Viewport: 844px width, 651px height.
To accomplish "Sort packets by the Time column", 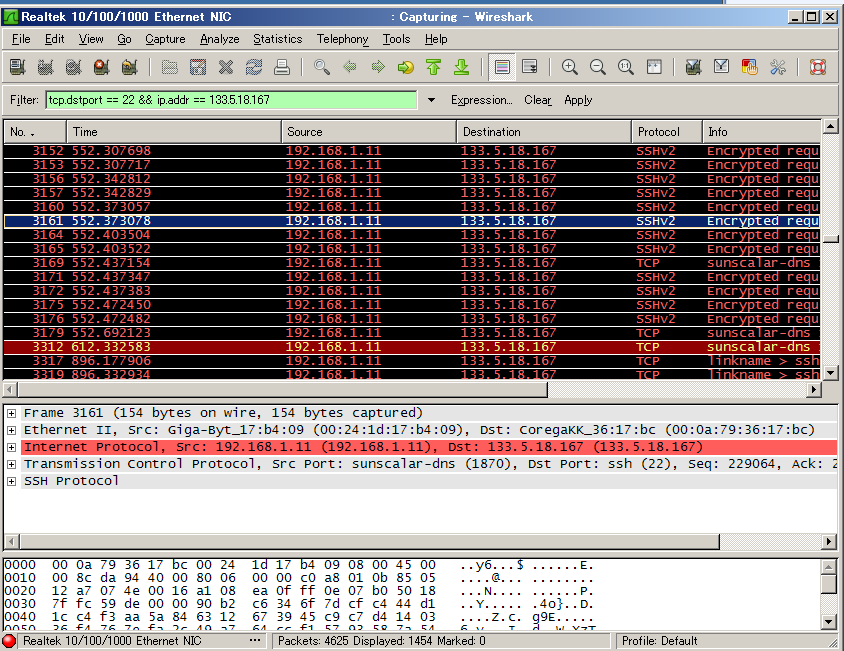I will [174, 132].
